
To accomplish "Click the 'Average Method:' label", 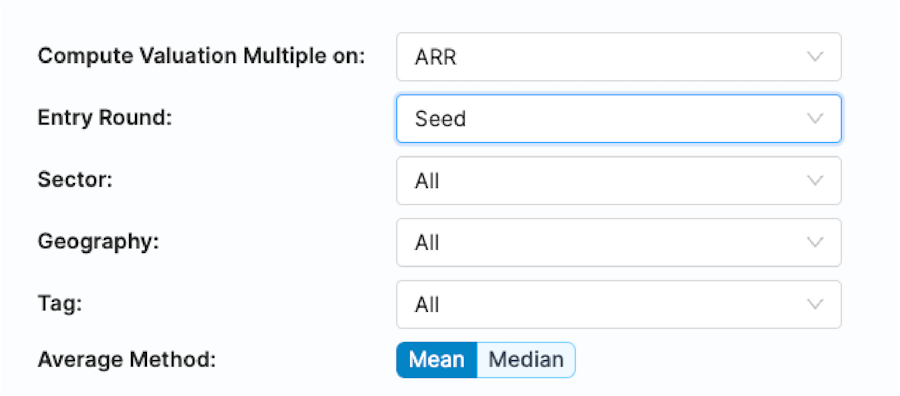I will pos(127,360).
